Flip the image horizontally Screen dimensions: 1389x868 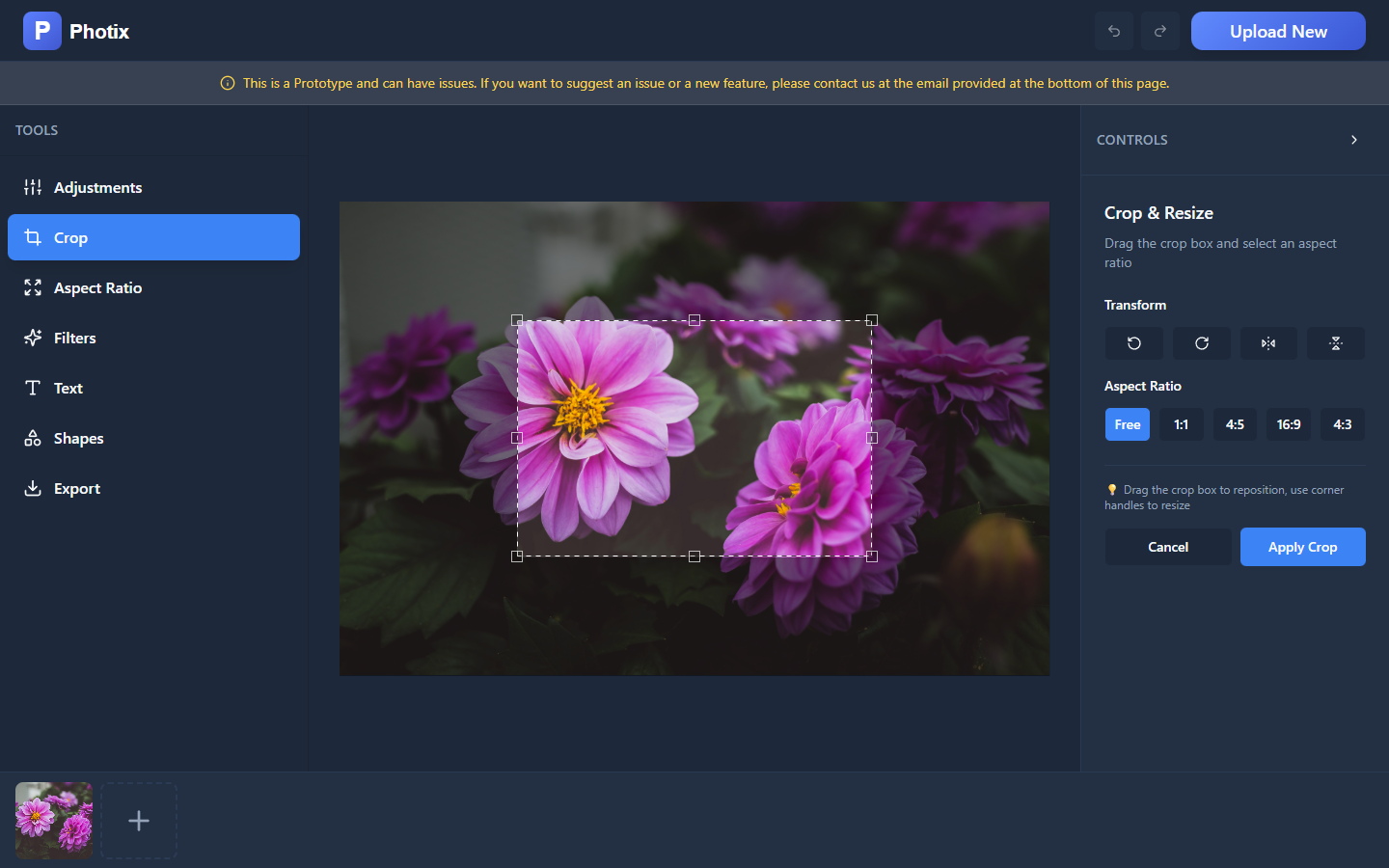[x=1268, y=343]
